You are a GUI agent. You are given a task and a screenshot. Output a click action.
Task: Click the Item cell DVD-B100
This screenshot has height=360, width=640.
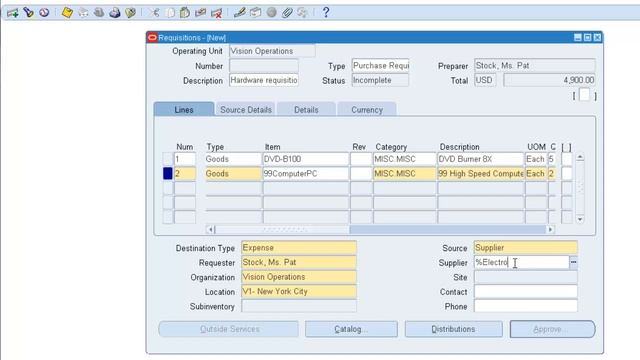[x=306, y=159]
